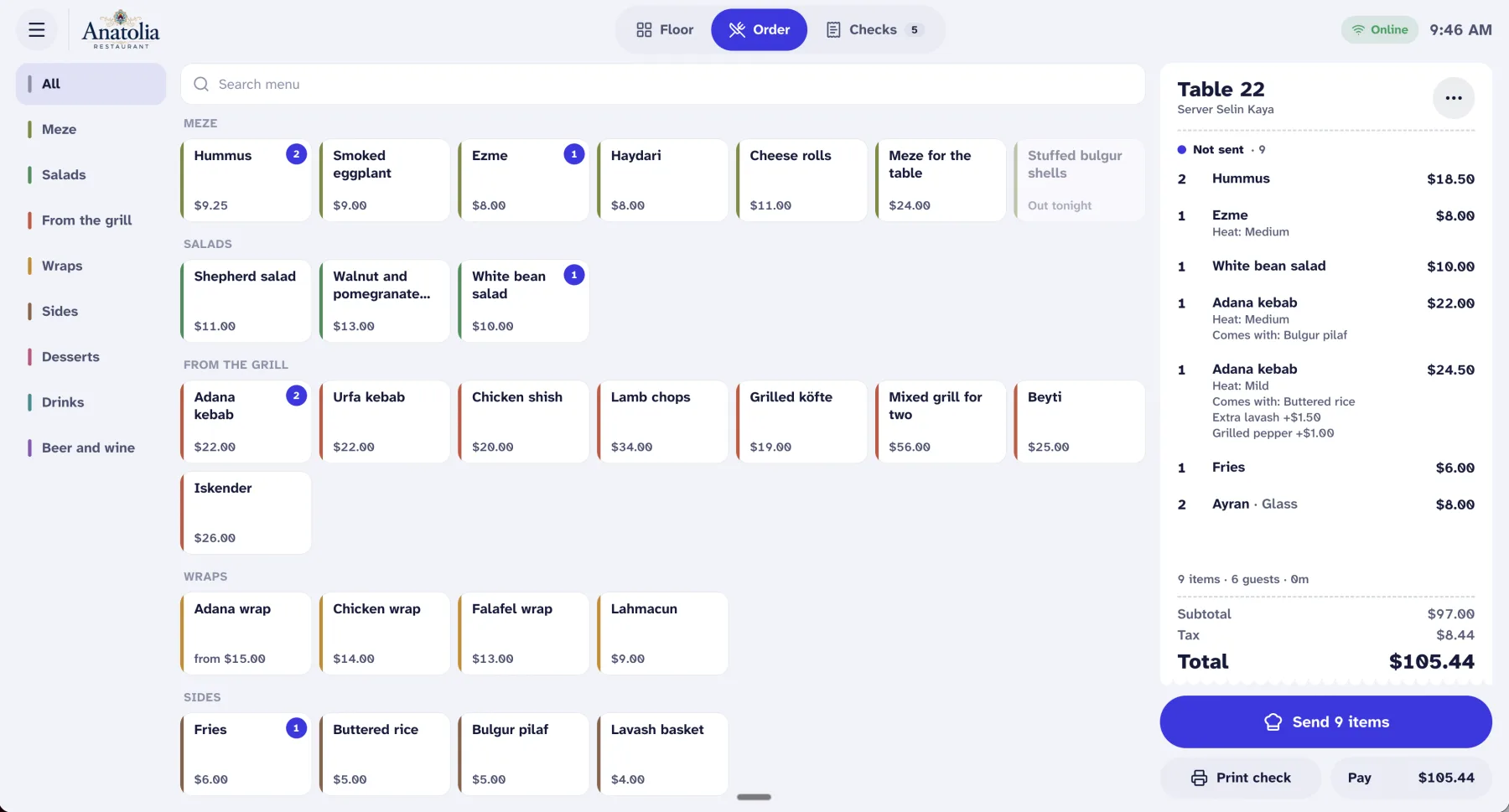Add Falafel wrap to the order
The height and width of the screenshot is (812, 1509).
point(524,634)
